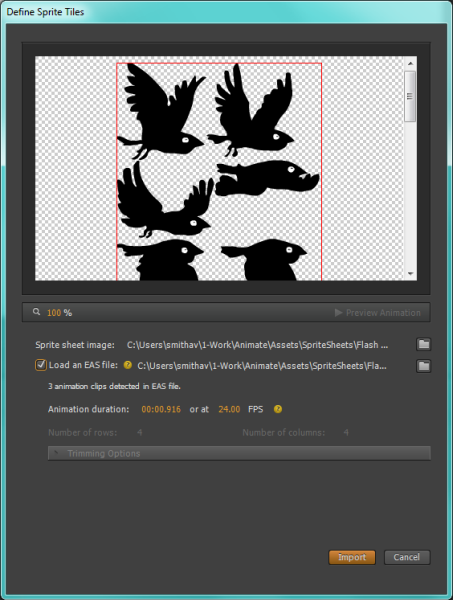Click the Cancel button
Screen dimensions: 453x600
pos(407,557)
